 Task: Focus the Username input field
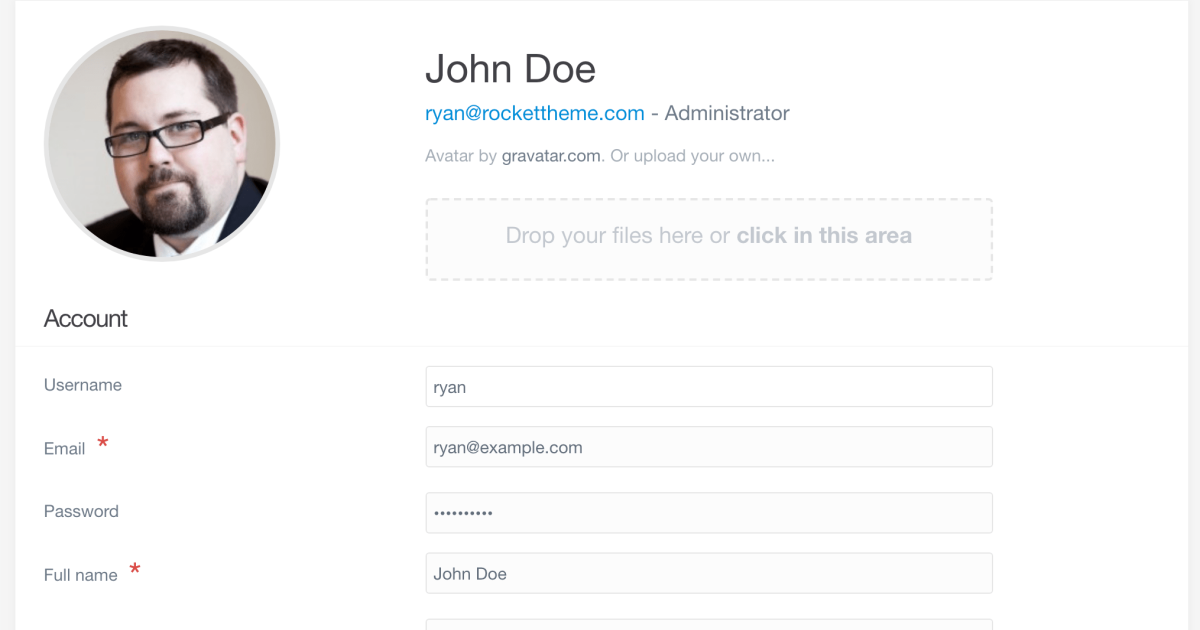pos(708,387)
